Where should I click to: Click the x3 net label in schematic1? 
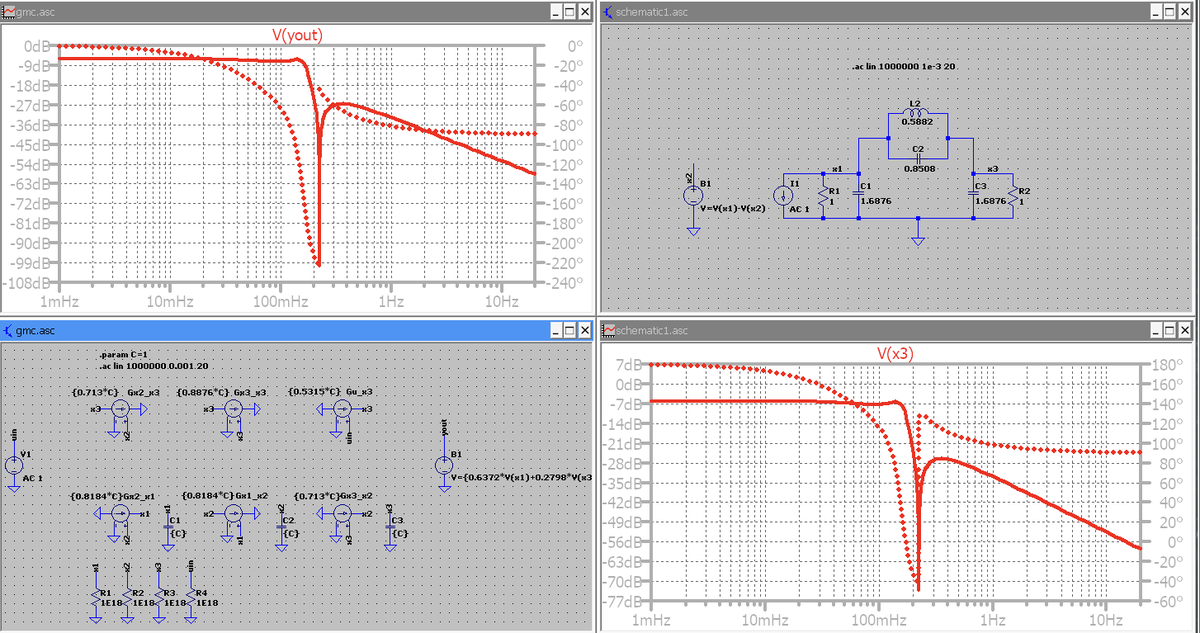point(992,168)
